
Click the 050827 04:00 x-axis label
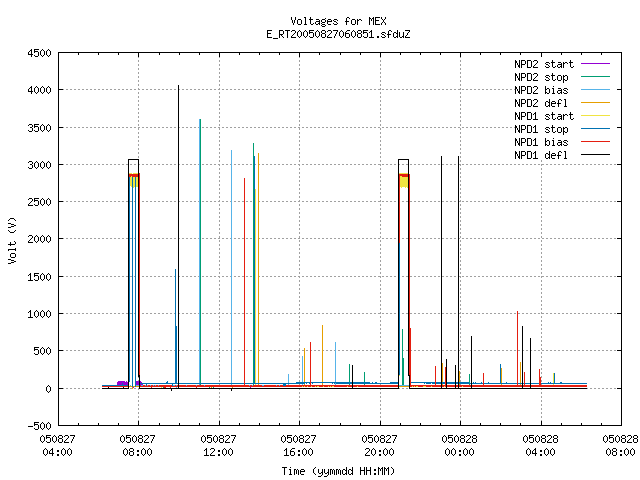pyautogui.click(x=57, y=445)
